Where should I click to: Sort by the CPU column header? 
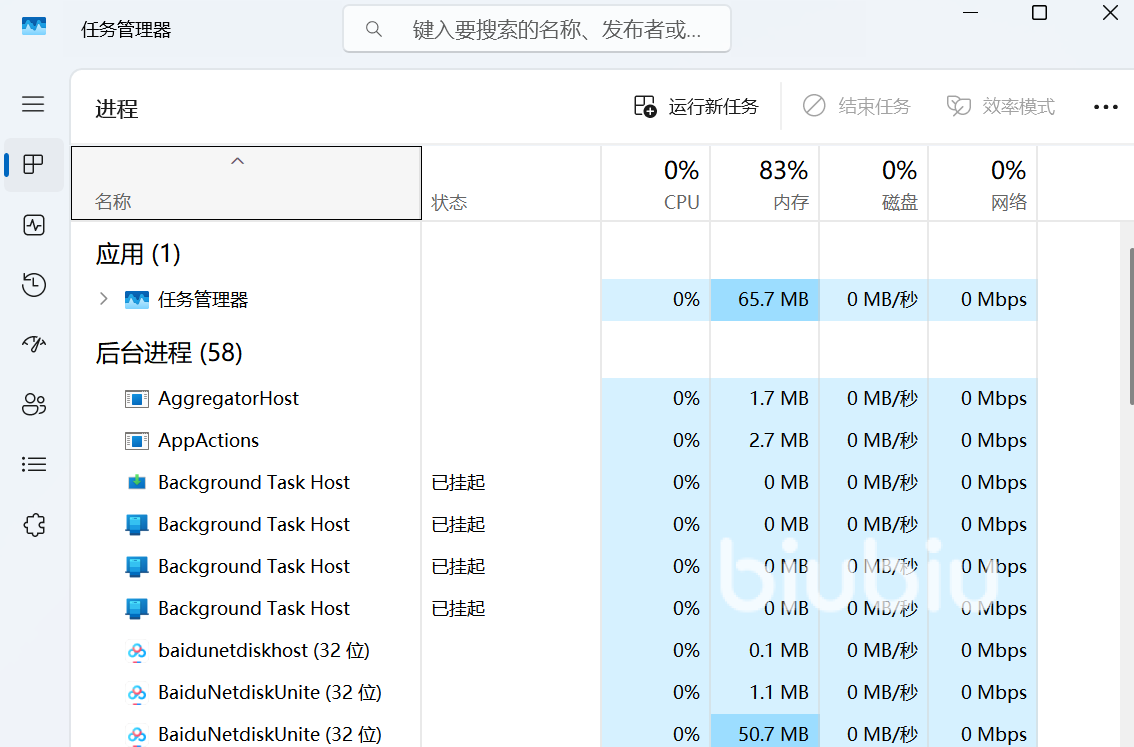(656, 184)
